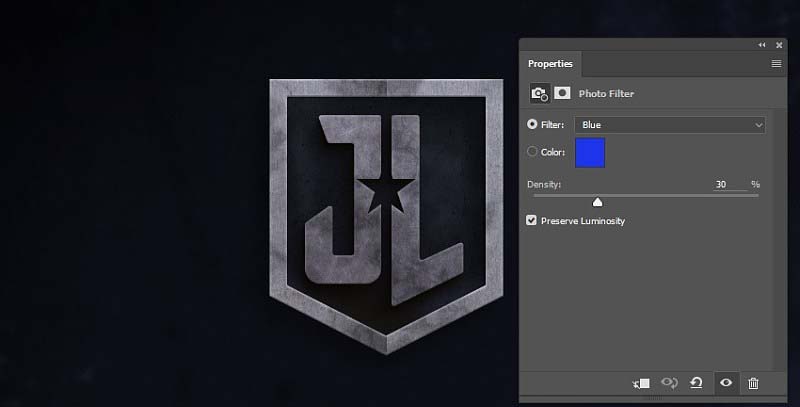Reset to adjustment defaults

tap(696, 383)
